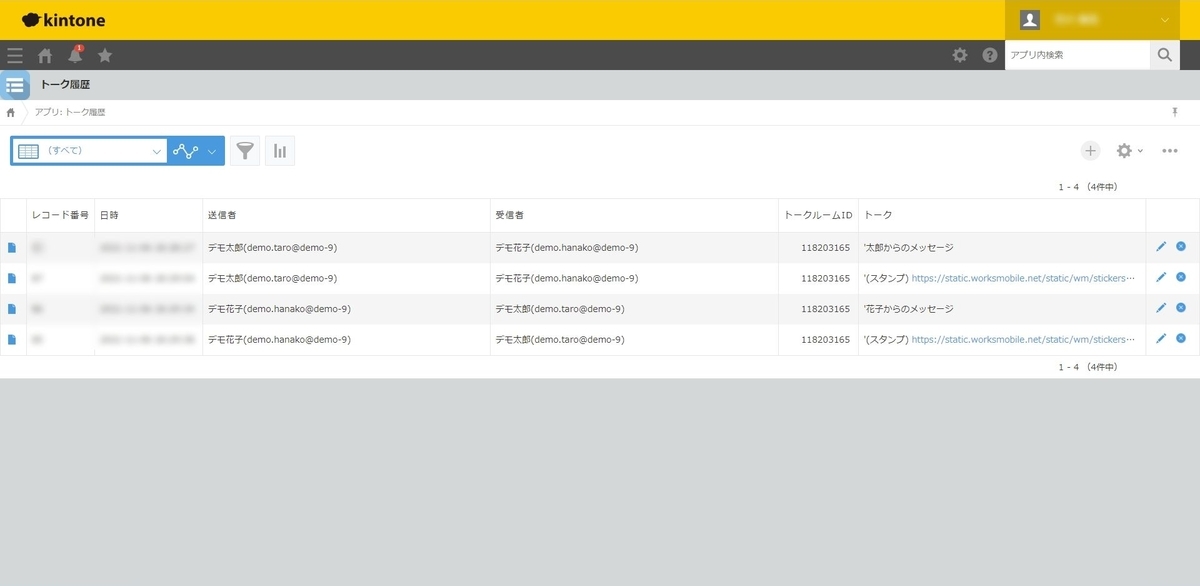
Task: Click the process graph view button
Action: (185, 151)
